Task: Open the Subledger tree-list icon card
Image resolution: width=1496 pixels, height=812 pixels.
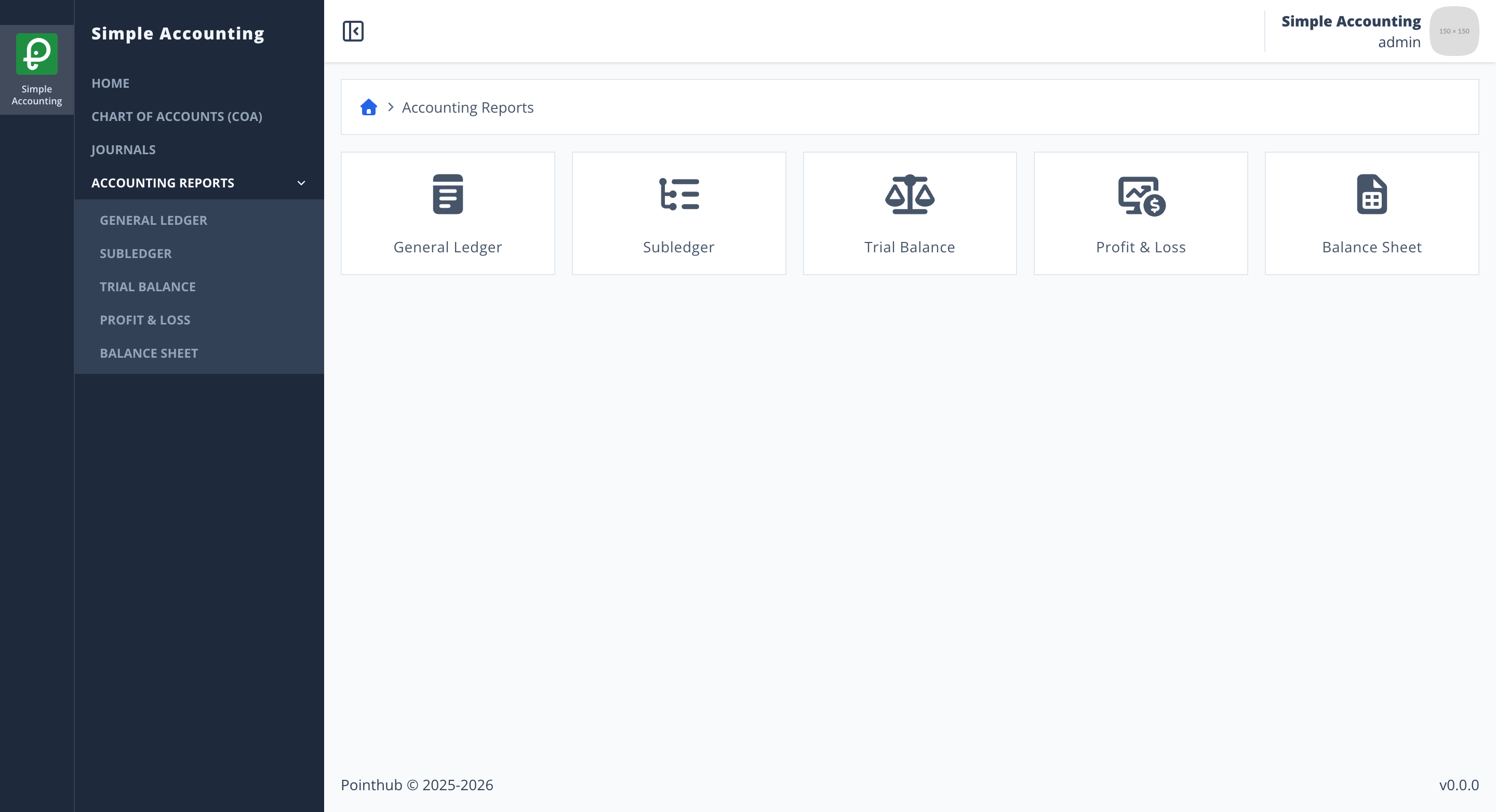Action: (x=679, y=194)
